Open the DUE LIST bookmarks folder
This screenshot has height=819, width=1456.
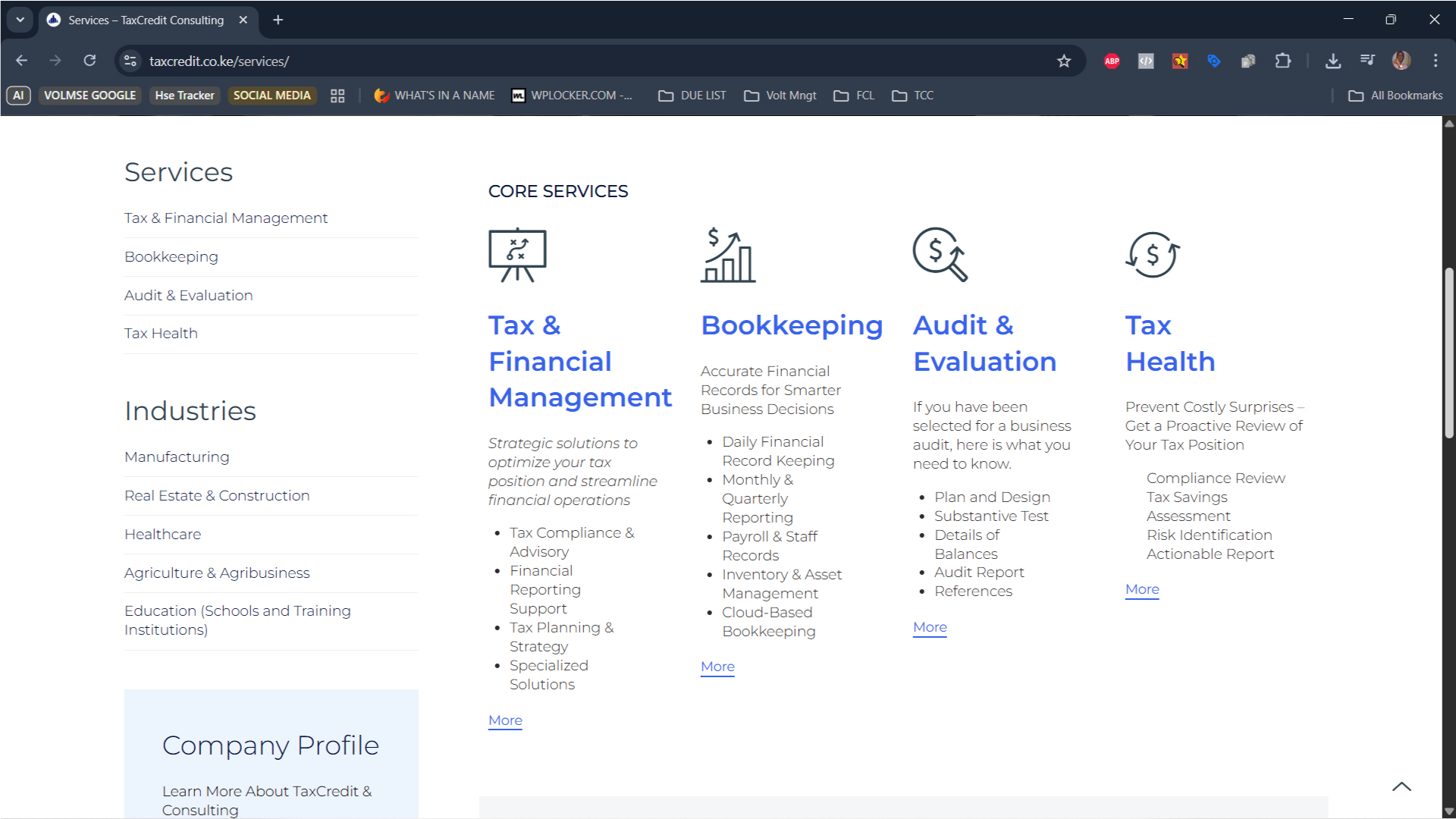point(692,96)
